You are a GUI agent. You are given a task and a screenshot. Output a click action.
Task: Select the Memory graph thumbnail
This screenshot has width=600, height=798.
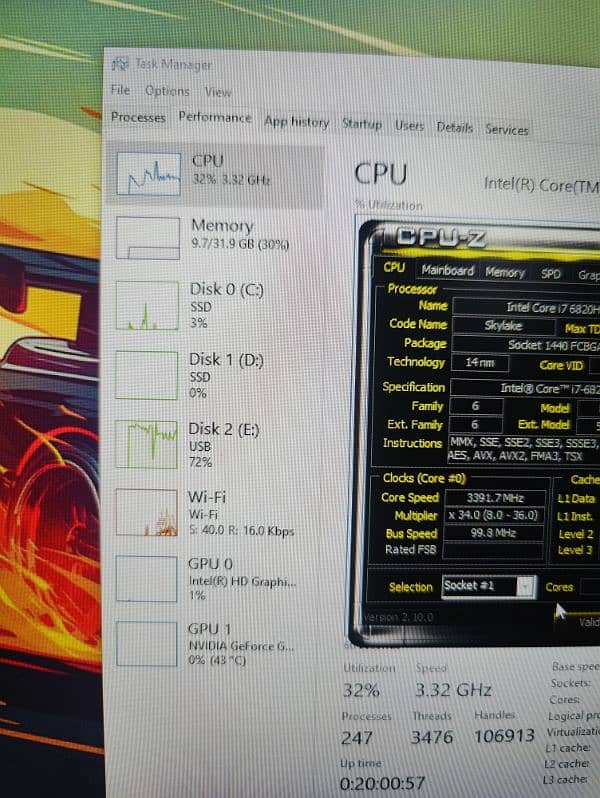[x=148, y=238]
